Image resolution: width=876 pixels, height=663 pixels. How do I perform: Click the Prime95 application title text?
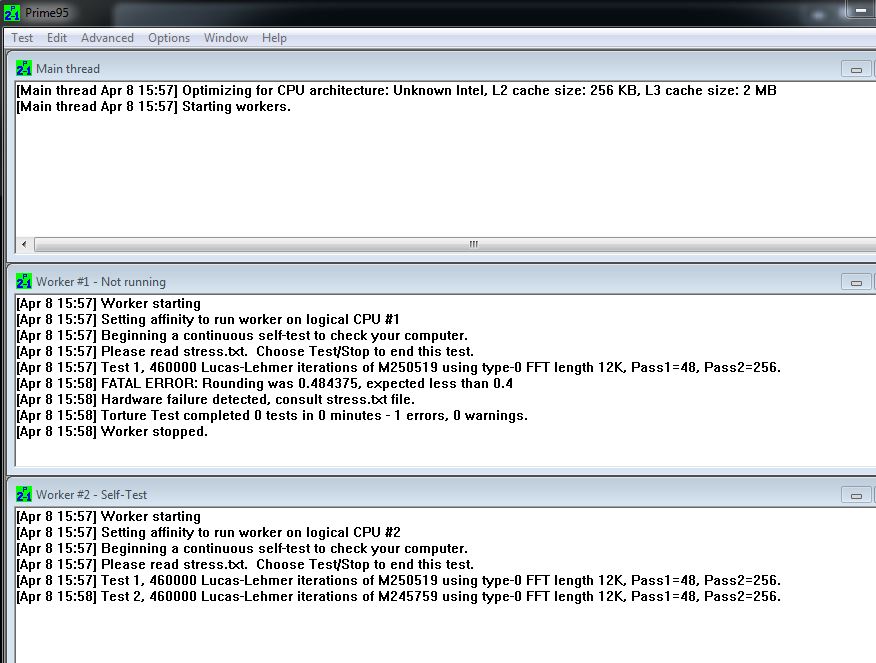coord(47,12)
